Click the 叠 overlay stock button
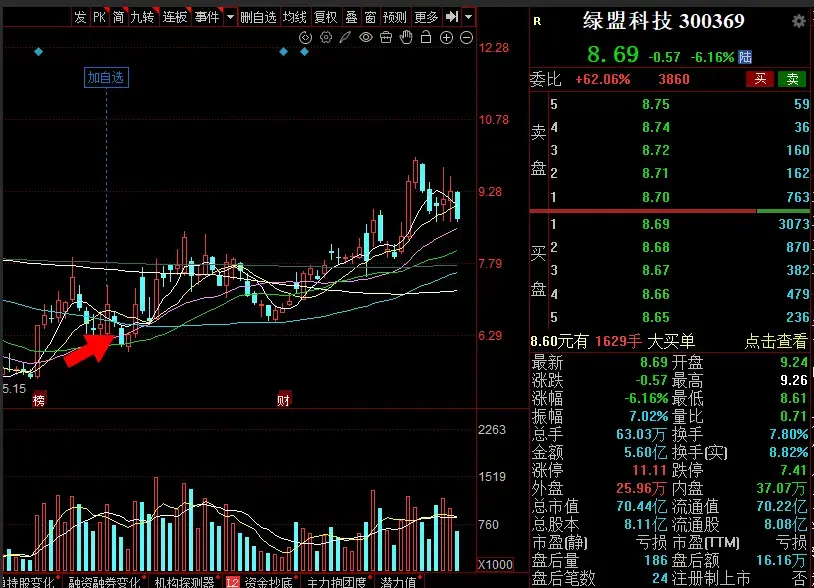Screen dimensions: 814x588 tap(351, 17)
